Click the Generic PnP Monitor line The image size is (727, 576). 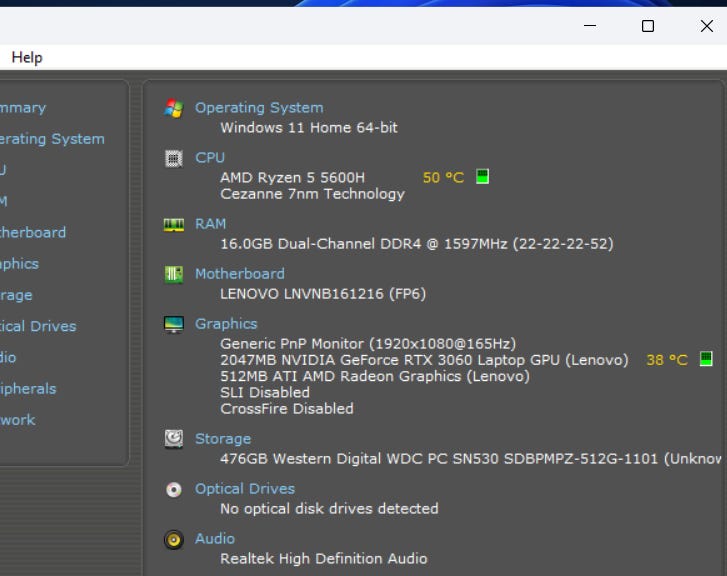pyautogui.click(x=368, y=344)
